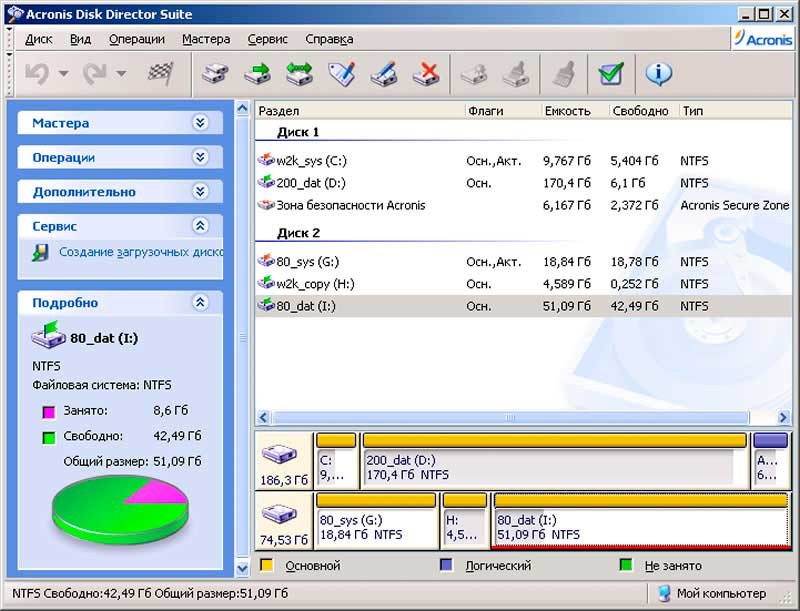
Task: Collapse the Подробно details panel
Action: click(200, 302)
